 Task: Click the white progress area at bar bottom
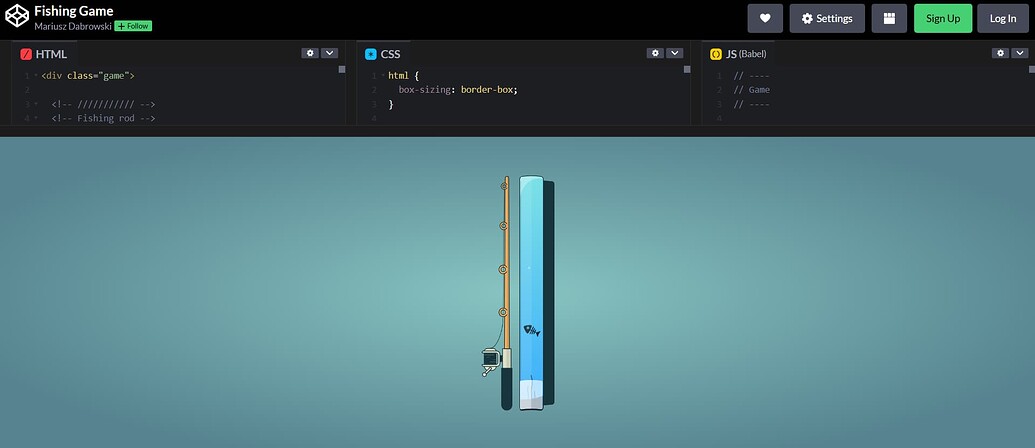531,395
